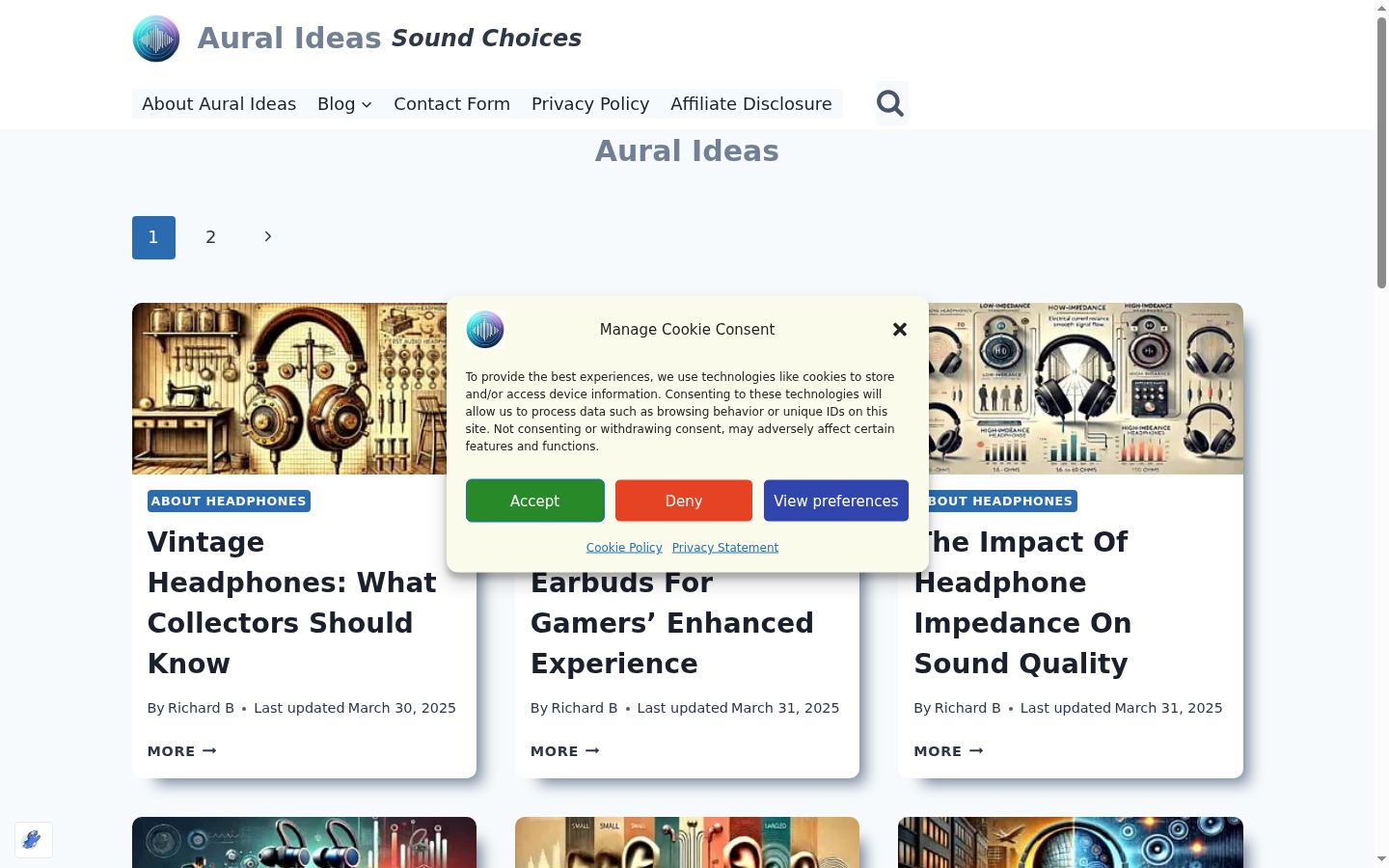Open Earbuds For Gamers article title
1389x868 pixels.
(x=672, y=623)
